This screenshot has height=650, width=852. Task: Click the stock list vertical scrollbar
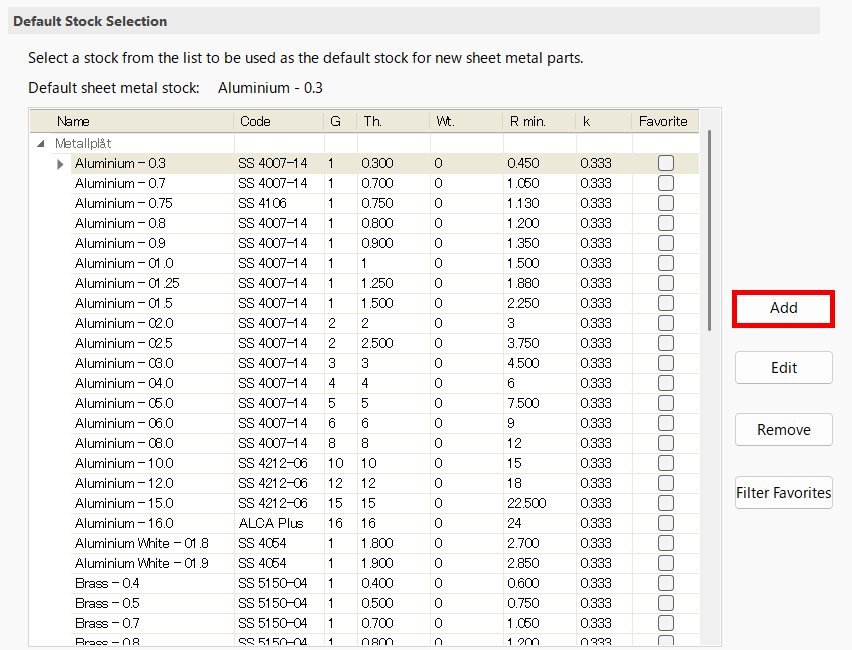click(709, 230)
